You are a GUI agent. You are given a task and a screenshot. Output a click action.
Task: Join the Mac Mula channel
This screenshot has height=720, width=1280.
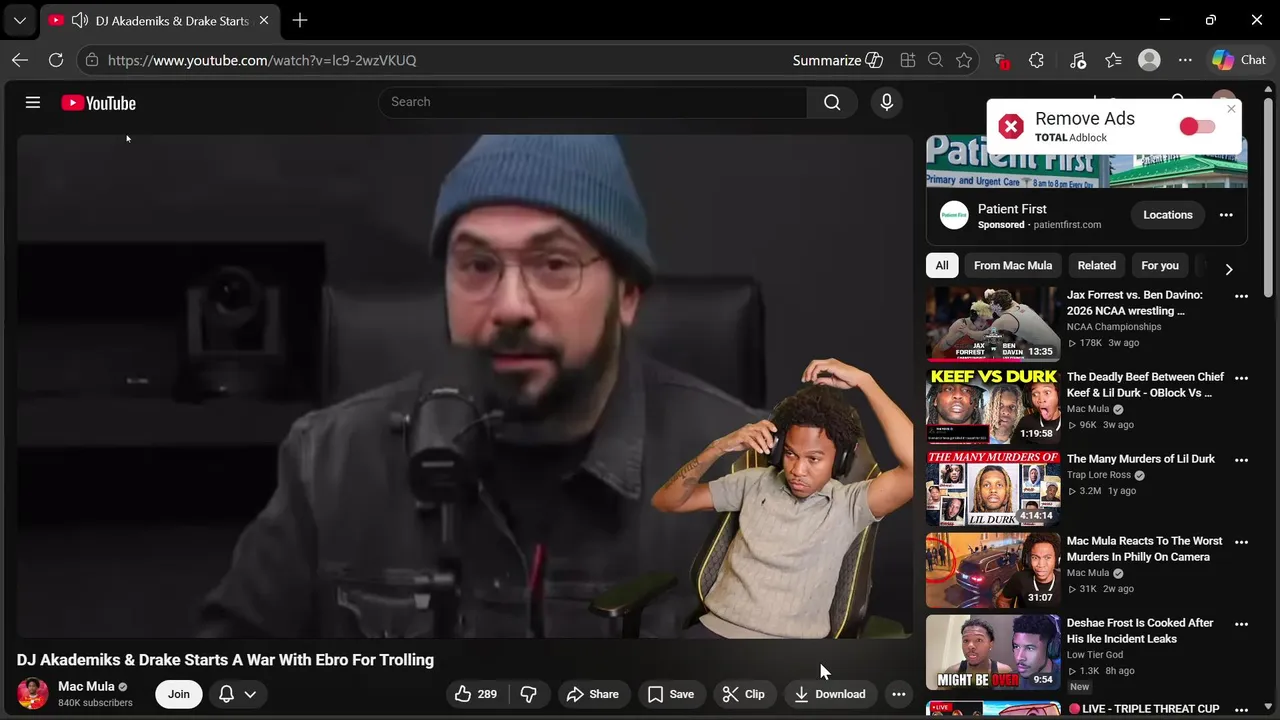[179, 694]
